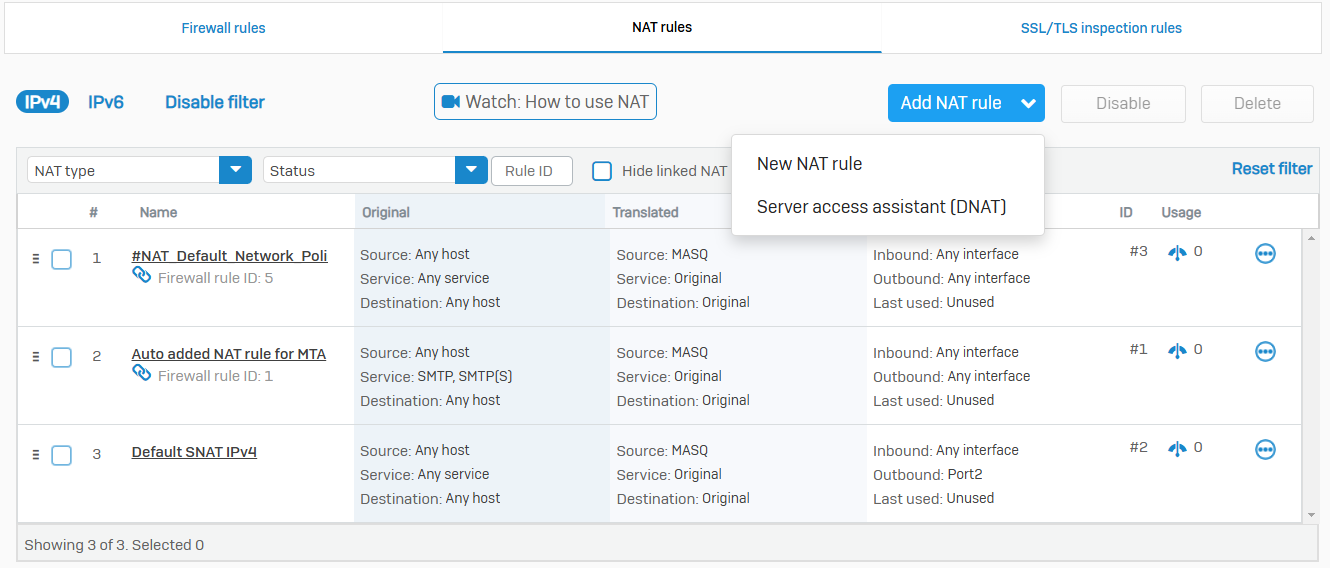This screenshot has width=1330, height=568.
Task: Switch to the Firewall rules tab
Action: tap(223, 28)
